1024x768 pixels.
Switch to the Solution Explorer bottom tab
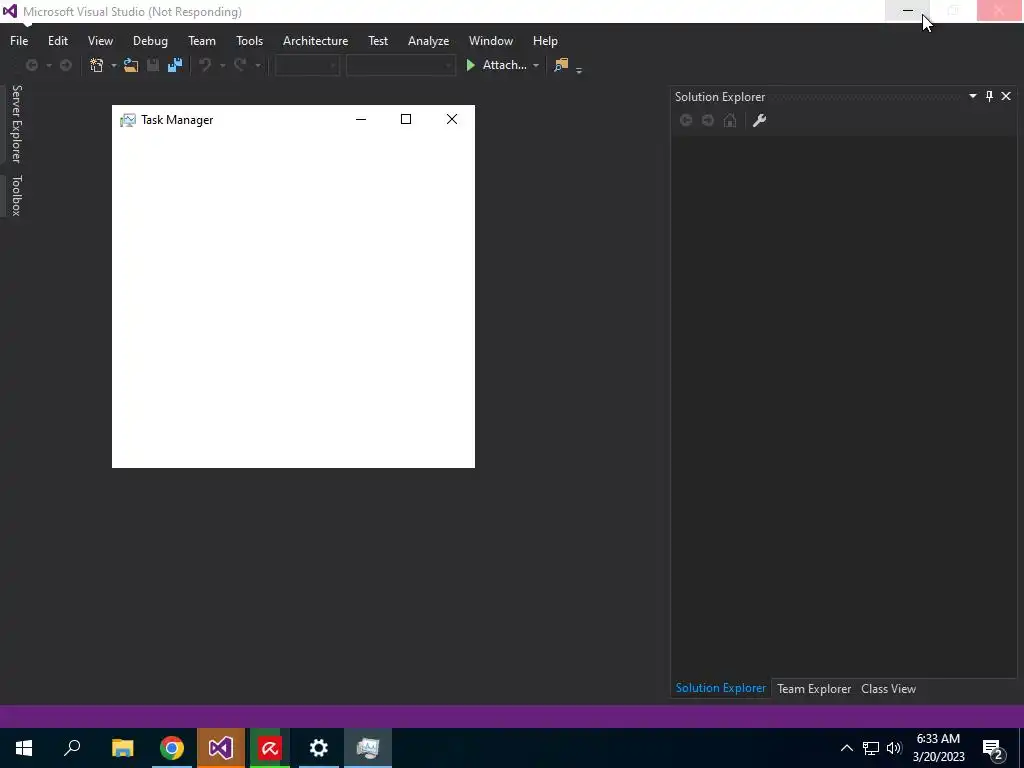[721, 688]
